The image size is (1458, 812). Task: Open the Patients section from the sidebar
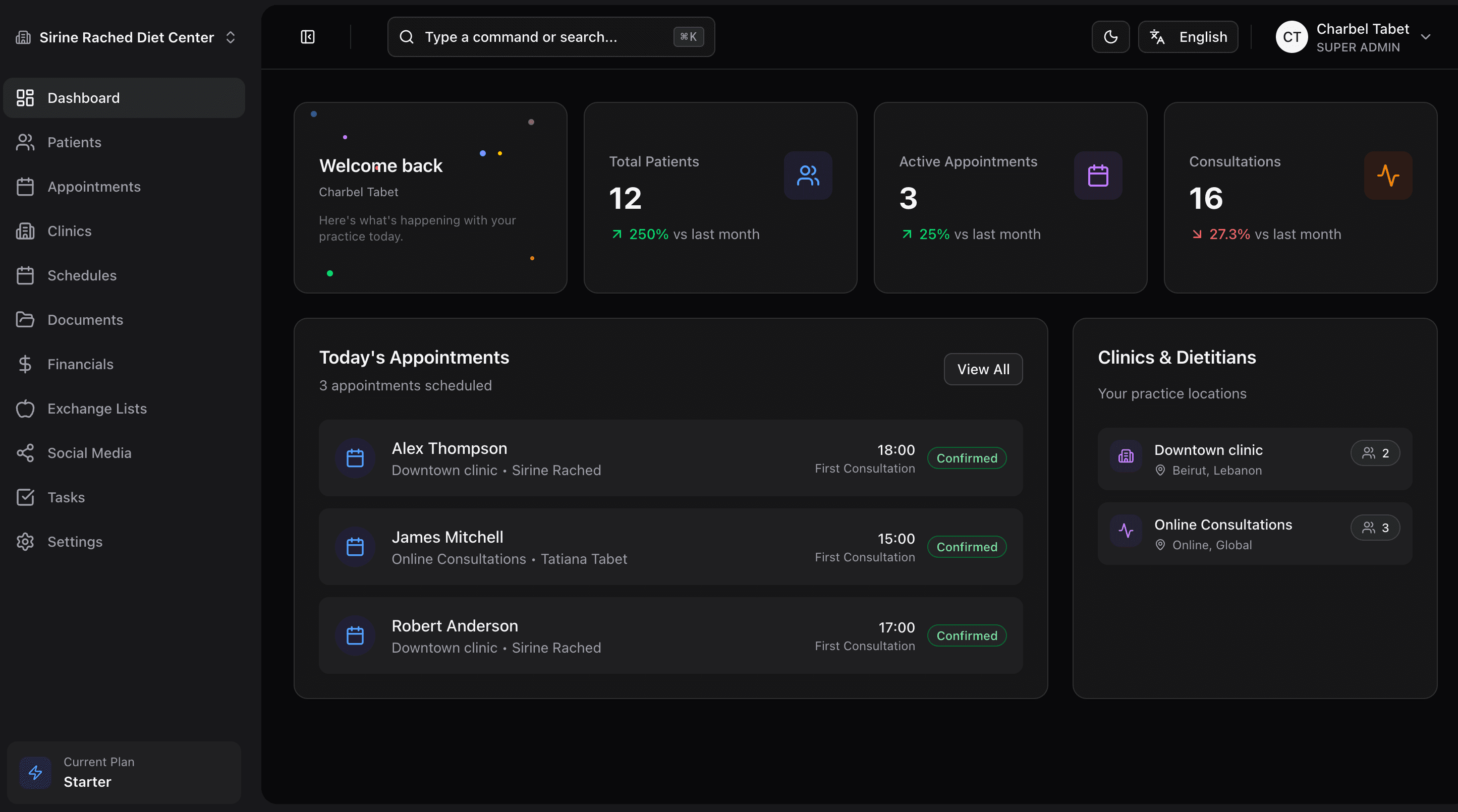(x=75, y=142)
